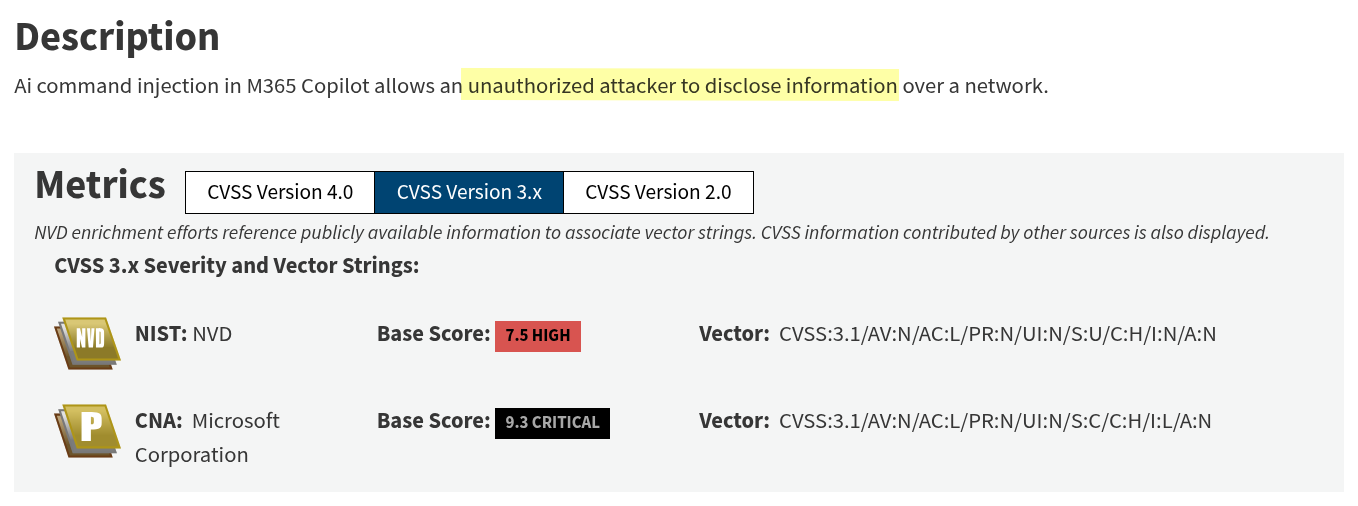The image size is (1358, 506).
Task: Click the Metrics heading
Action: pos(100,186)
